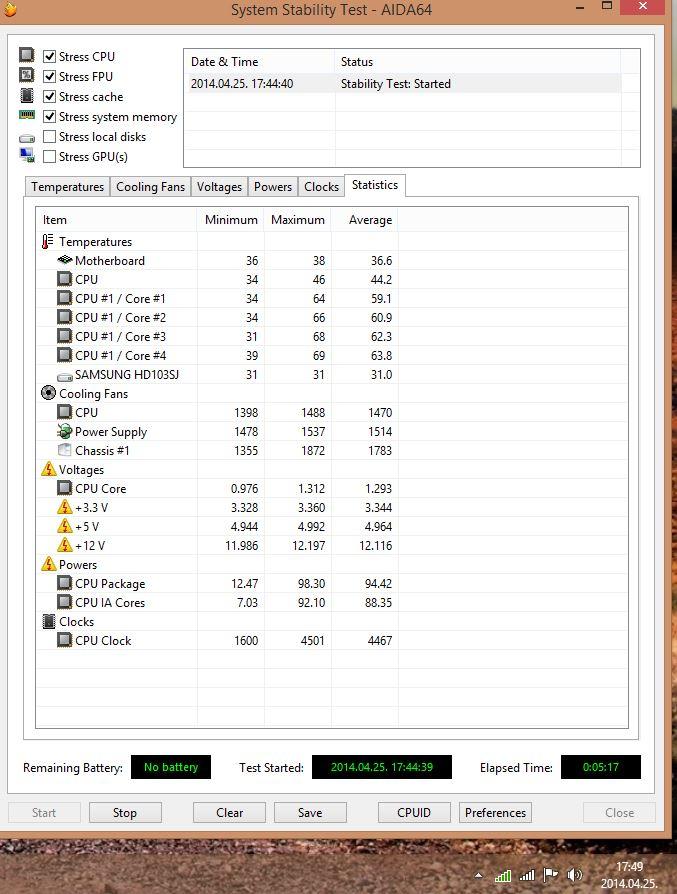This screenshot has height=894, width=677.
Task: Click the Core #2 temperature label
Action: point(120,318)
